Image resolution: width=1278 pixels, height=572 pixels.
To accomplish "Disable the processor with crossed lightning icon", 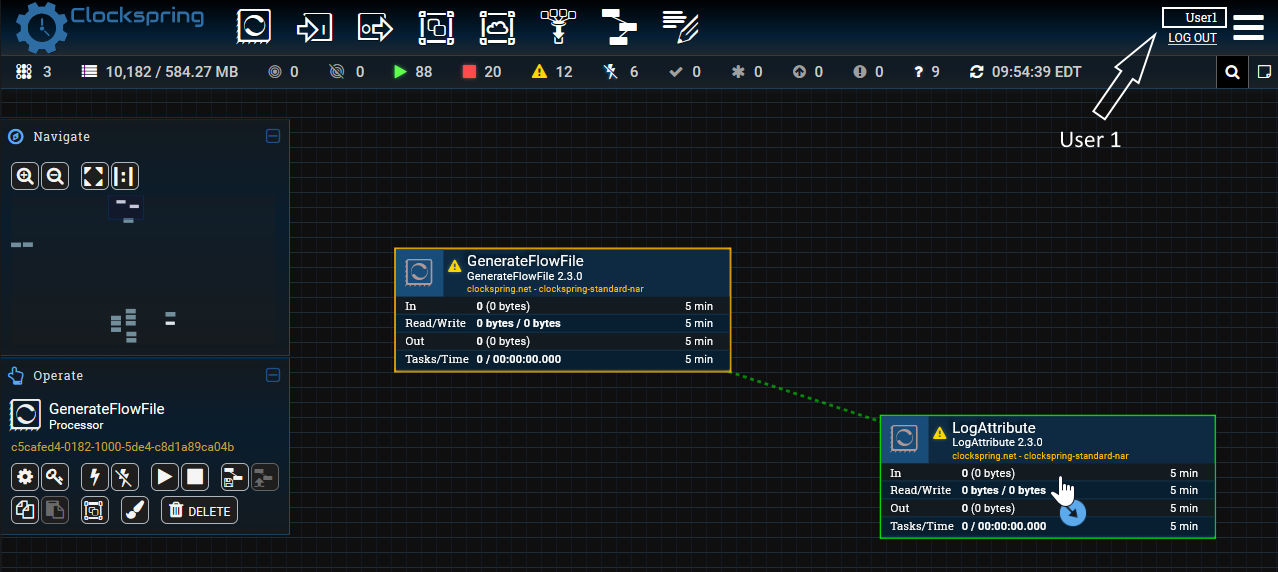I will coord(125,477).
